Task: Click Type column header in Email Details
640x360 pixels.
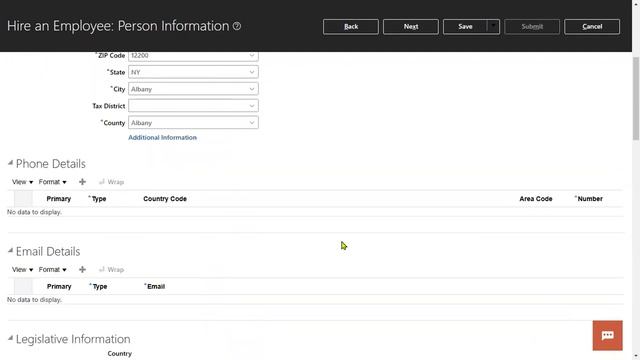Action: click(x=98, y=287)
